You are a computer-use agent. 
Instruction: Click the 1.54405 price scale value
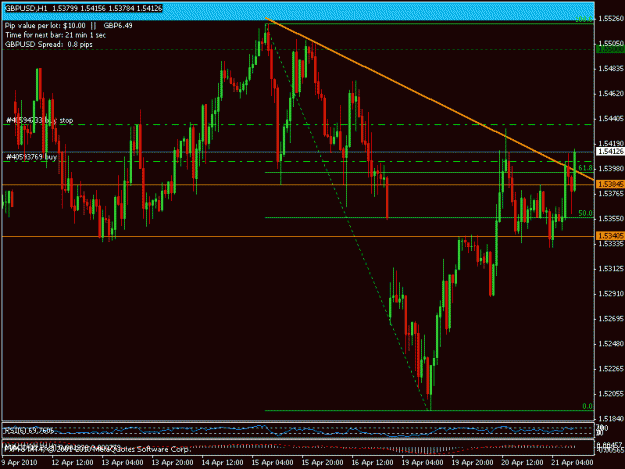611,119
